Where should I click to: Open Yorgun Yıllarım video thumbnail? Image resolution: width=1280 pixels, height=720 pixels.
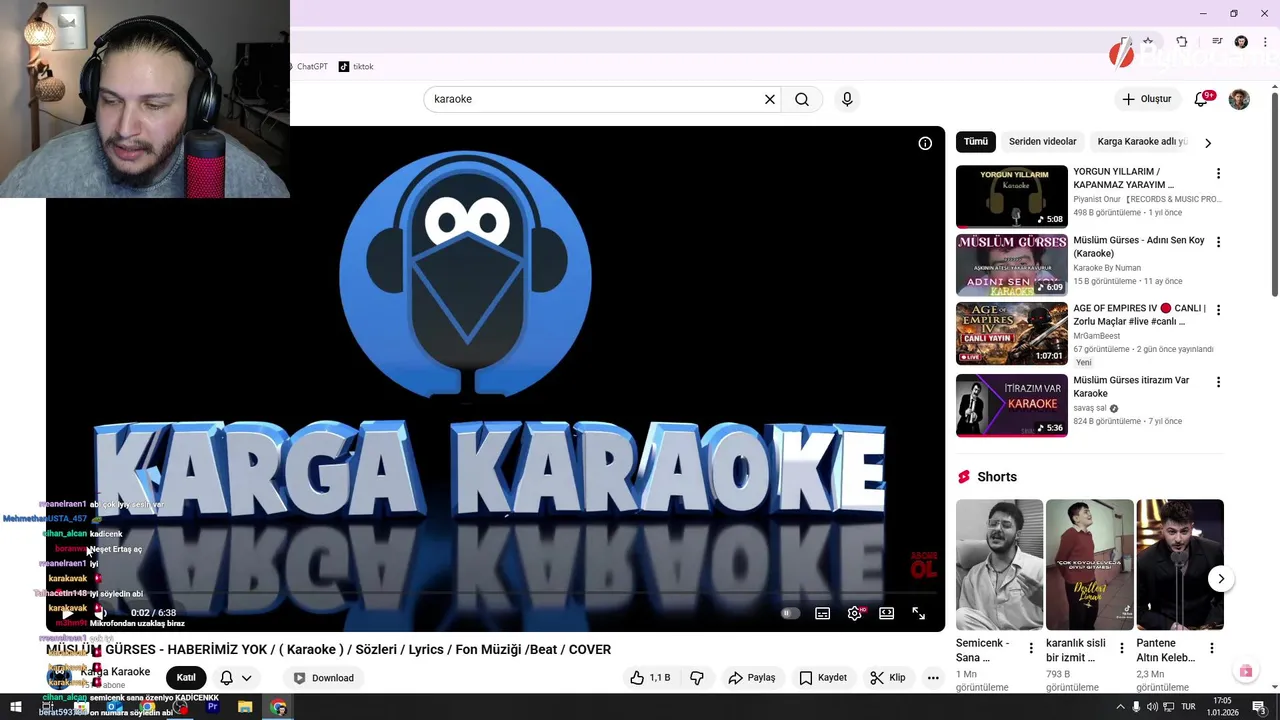tap(1012, 197)
